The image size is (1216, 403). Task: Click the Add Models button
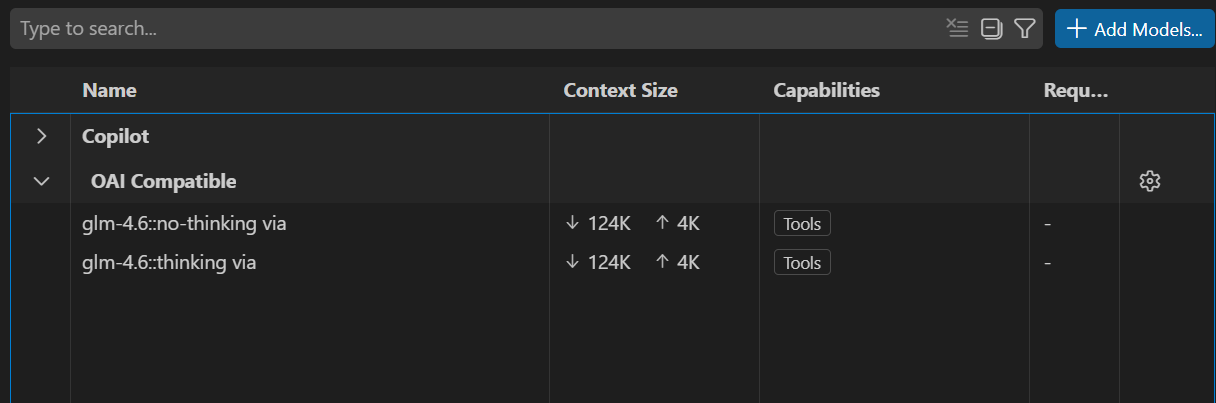[x=1134, y=29]
